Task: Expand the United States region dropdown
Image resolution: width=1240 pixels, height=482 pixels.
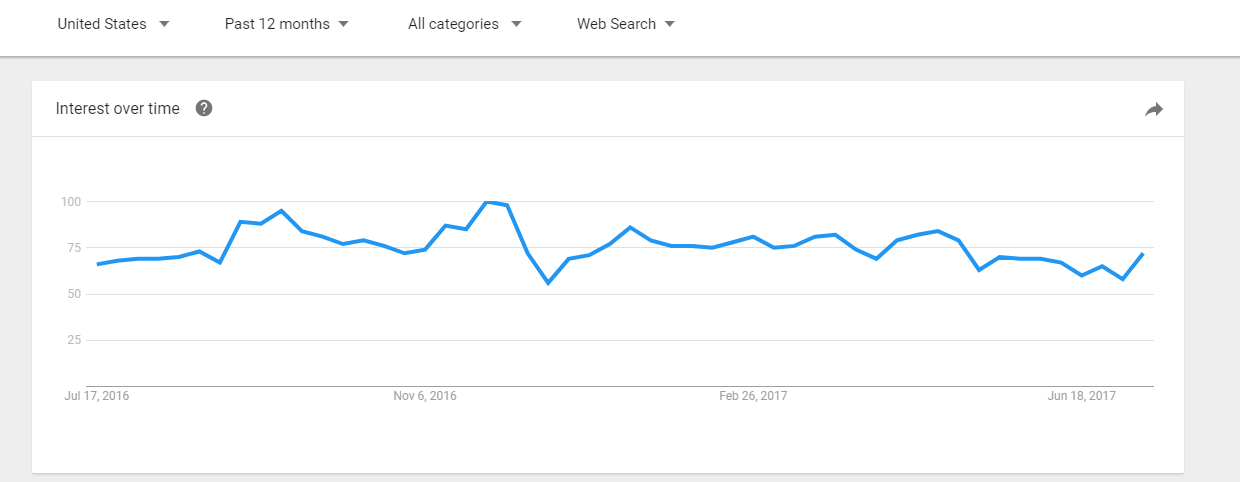Action: (x=113, y=24)
